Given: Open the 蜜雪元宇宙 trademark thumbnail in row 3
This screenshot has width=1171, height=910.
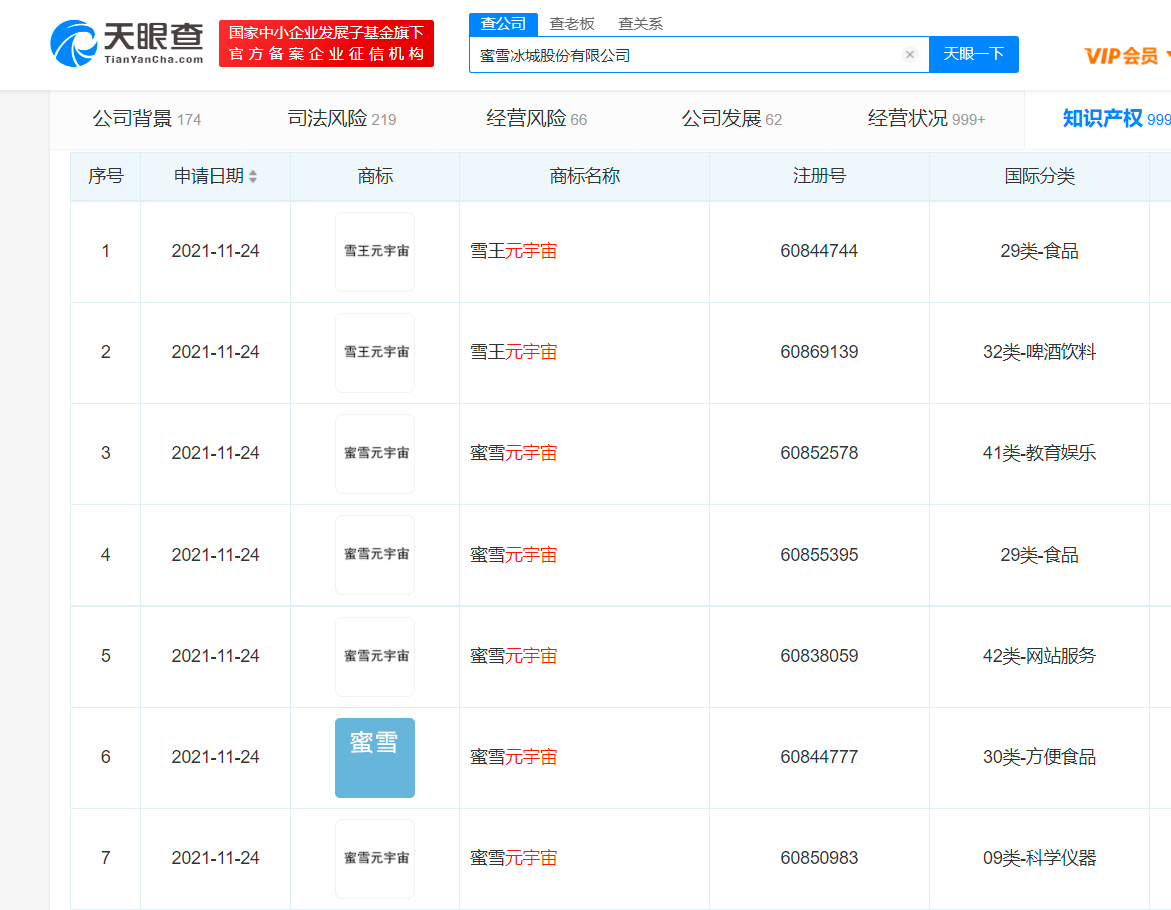Looking at the screenshot, I should pos(374,454).
